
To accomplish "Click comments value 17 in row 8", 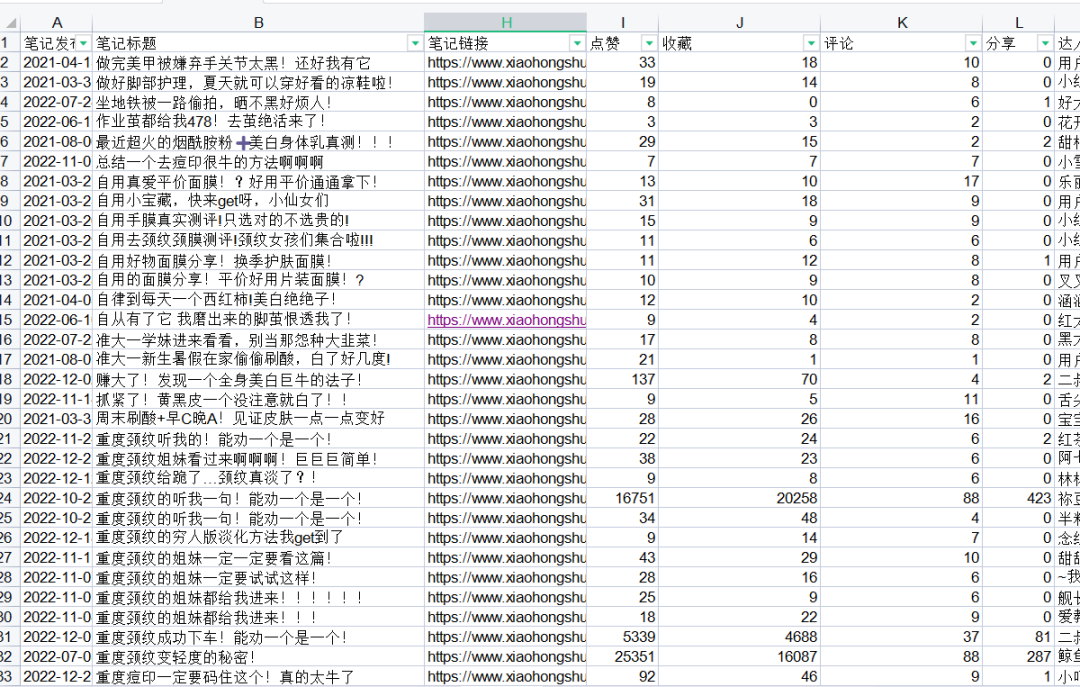I will pos(902,182).
